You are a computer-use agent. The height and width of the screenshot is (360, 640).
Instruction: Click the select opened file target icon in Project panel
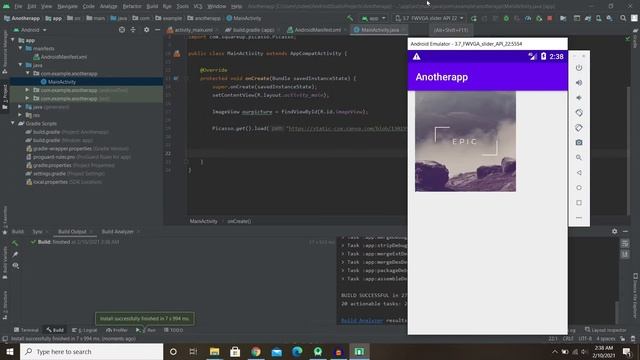[122, 30]
